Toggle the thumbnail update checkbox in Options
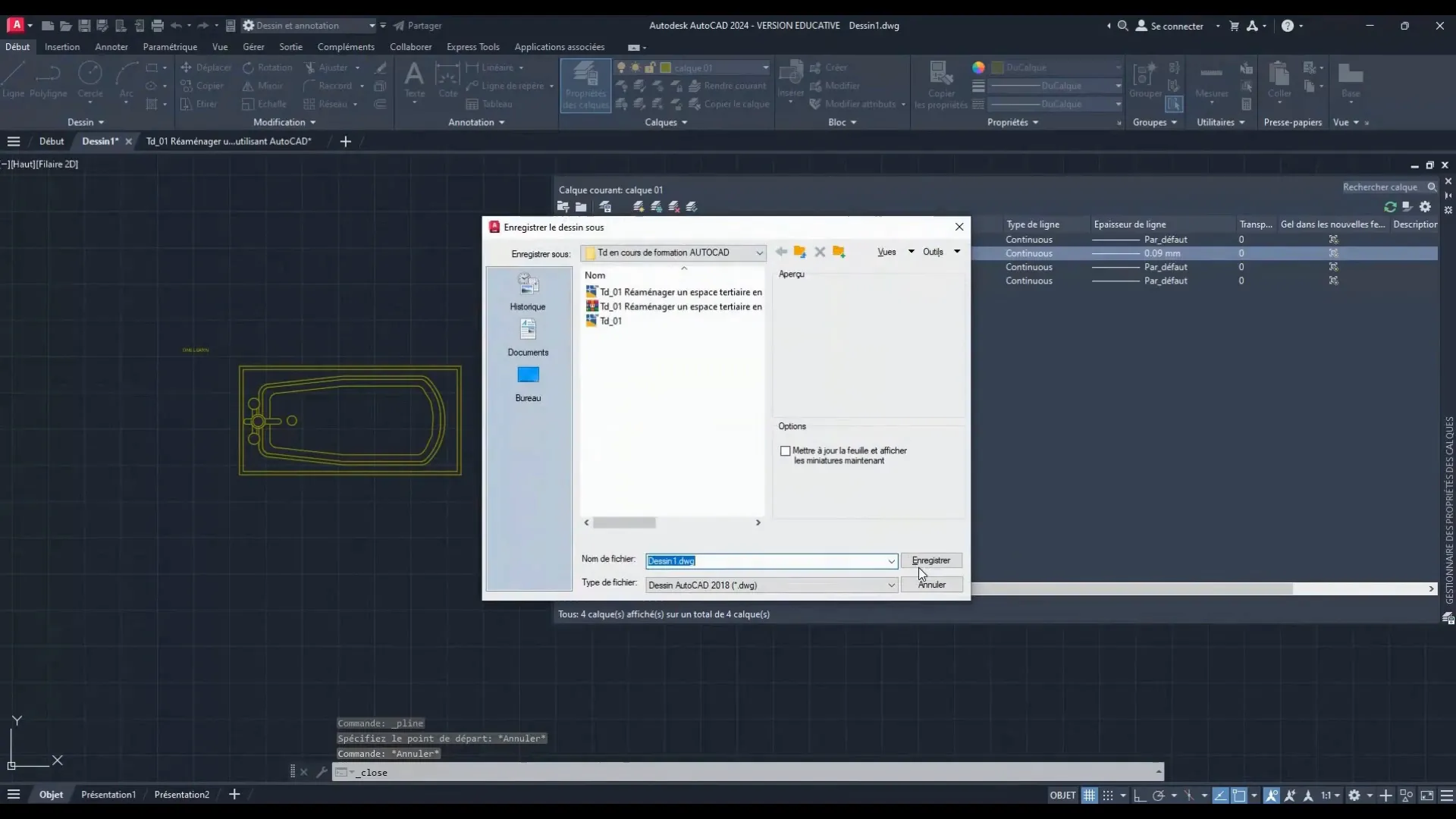The width and height of the screenshot is (1456, 819). point(786,450)
